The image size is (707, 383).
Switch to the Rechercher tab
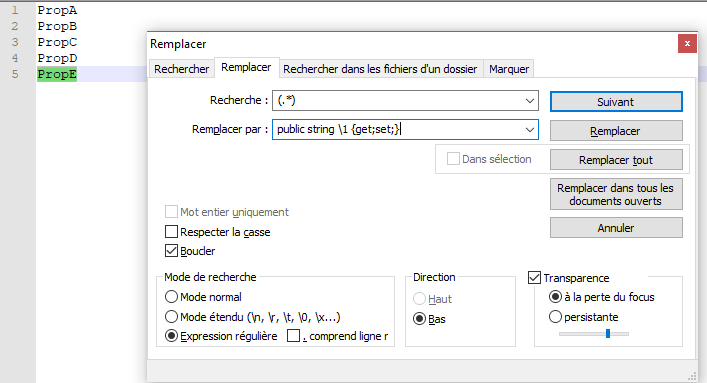point(182,69)
